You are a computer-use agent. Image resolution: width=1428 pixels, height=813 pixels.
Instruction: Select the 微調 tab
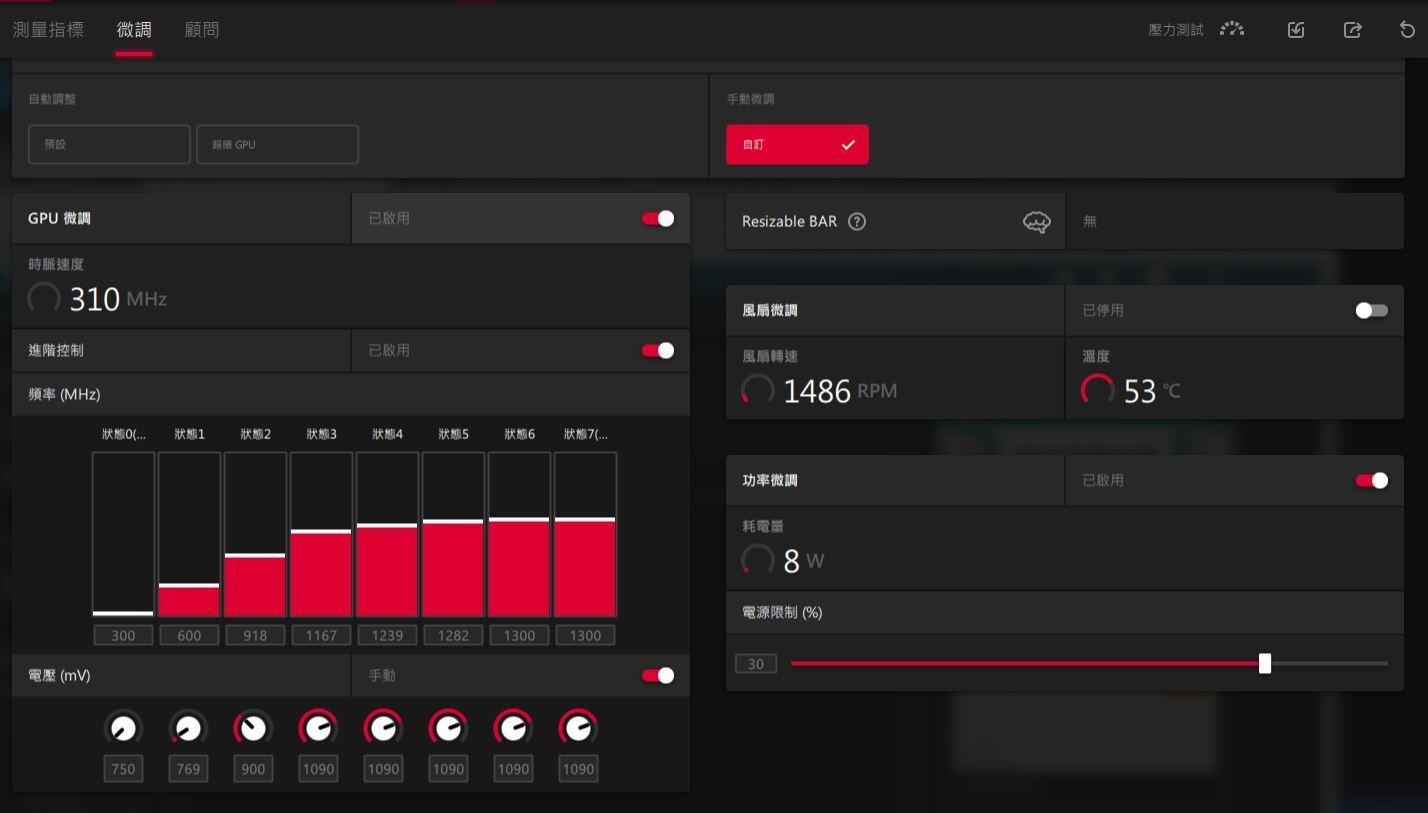[134, 30]
